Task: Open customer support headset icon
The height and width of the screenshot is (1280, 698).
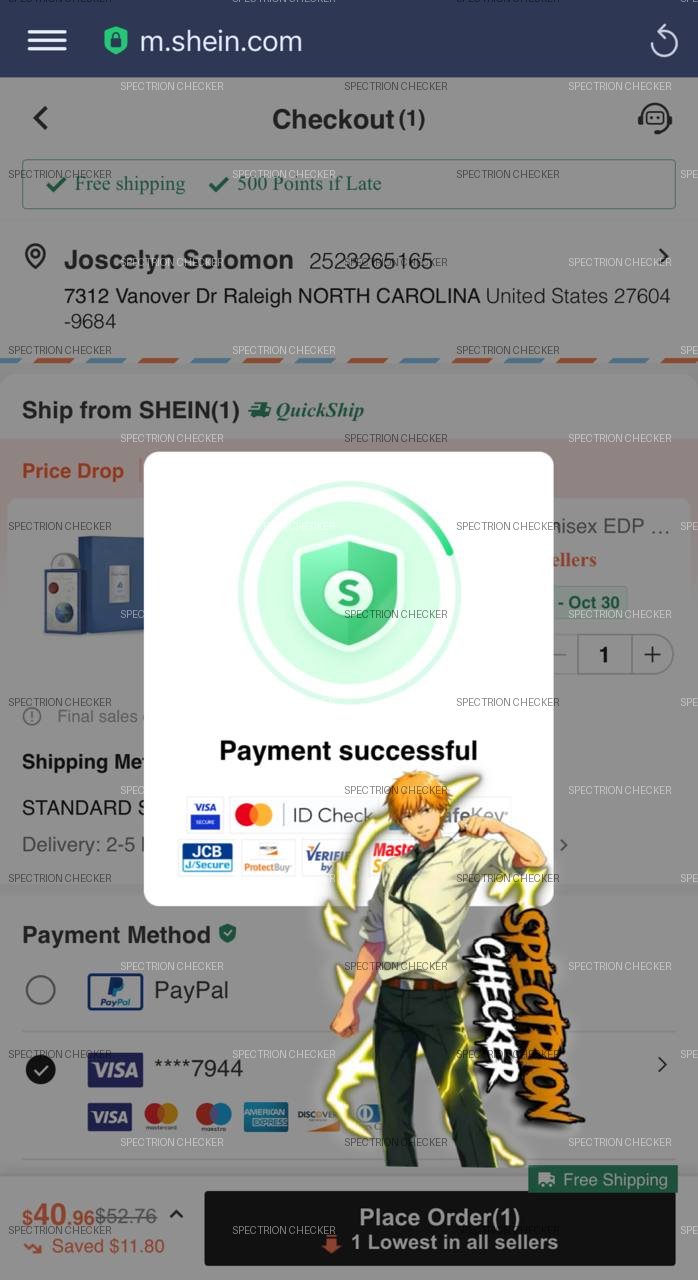Action: pos(655,118)
